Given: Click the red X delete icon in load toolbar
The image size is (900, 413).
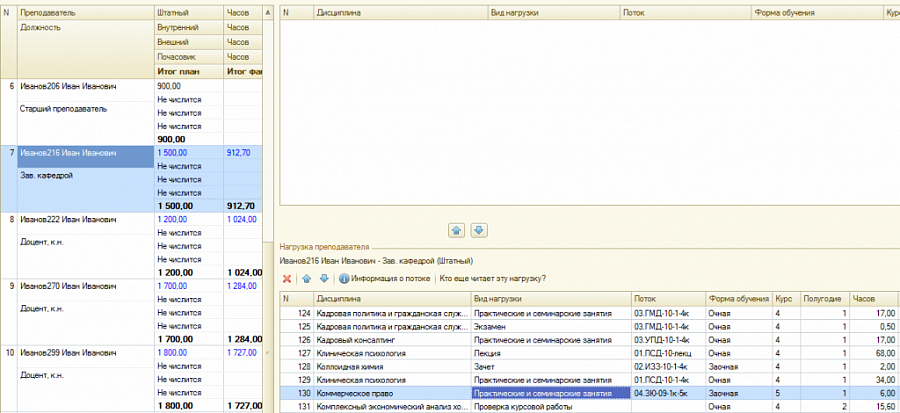Looking at the screenshot, I should (288, 279).
